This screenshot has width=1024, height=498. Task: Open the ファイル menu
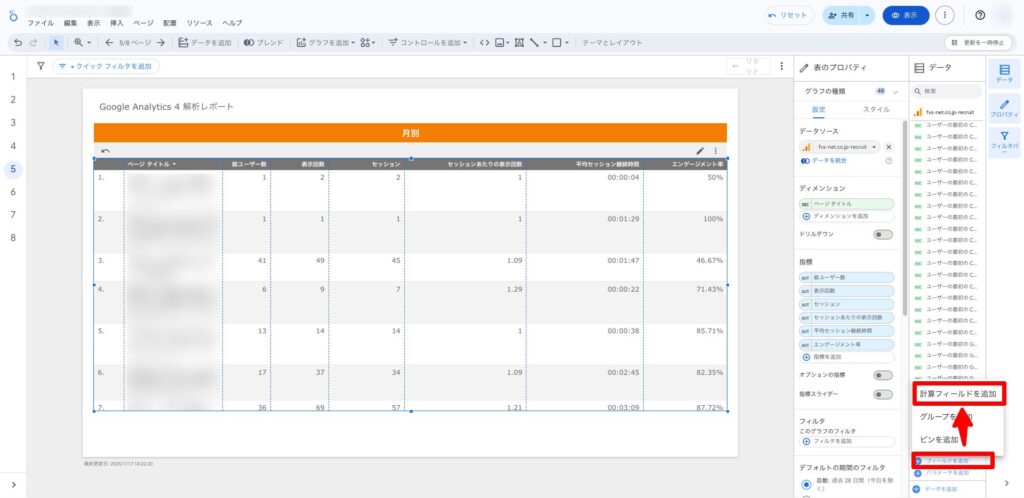(x=41, y=22)
